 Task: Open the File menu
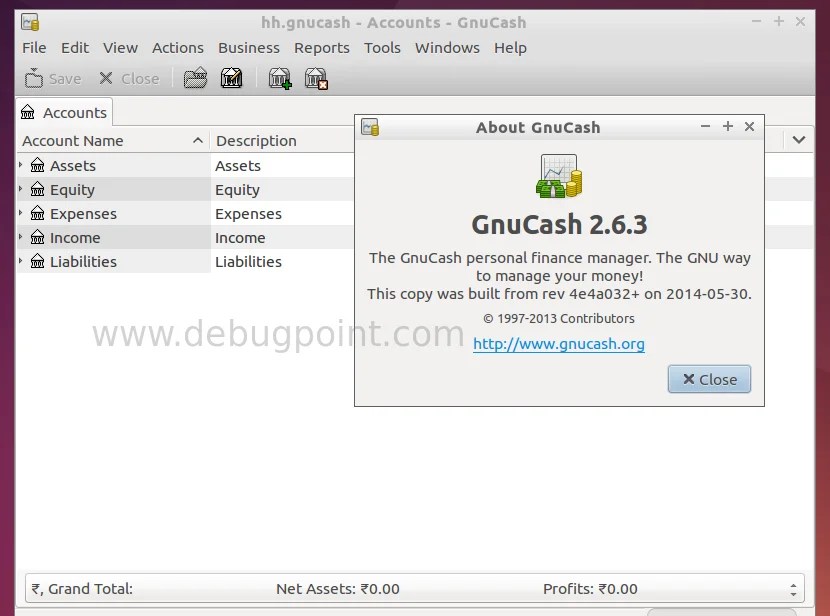[34, 48]
